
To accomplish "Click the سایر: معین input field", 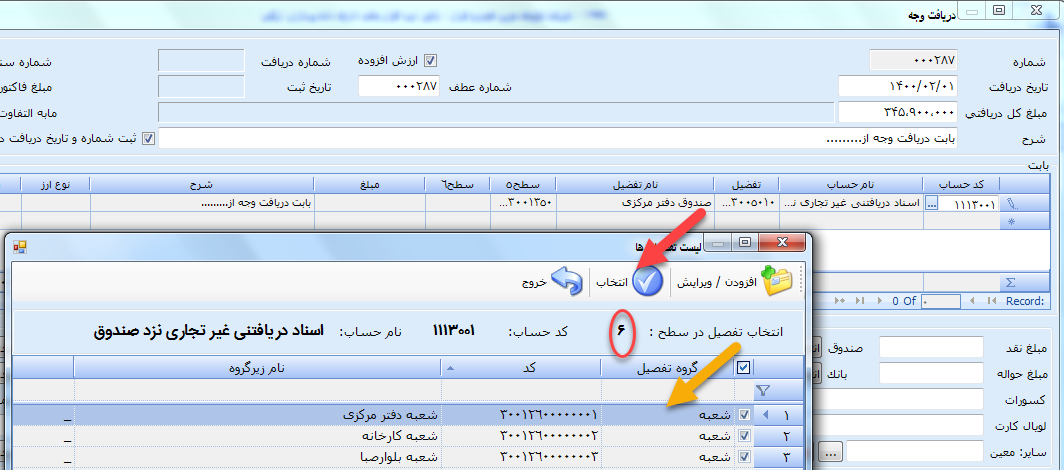I will [x=914, y=451].
